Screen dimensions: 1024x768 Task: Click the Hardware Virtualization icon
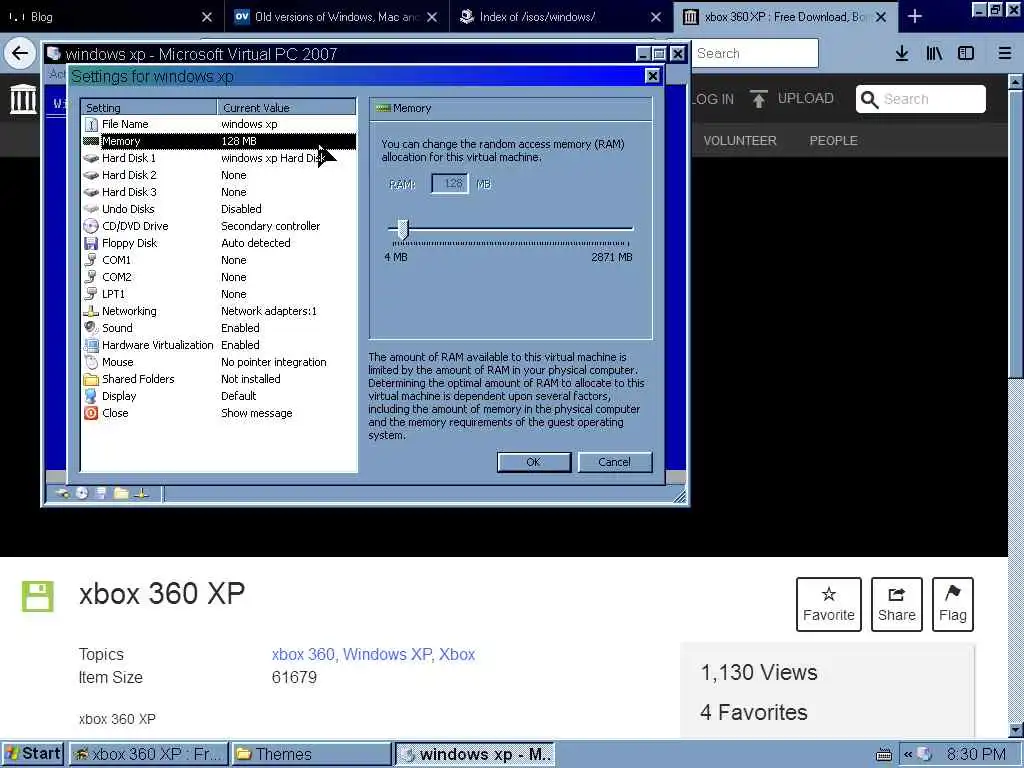tap(91, 345)
